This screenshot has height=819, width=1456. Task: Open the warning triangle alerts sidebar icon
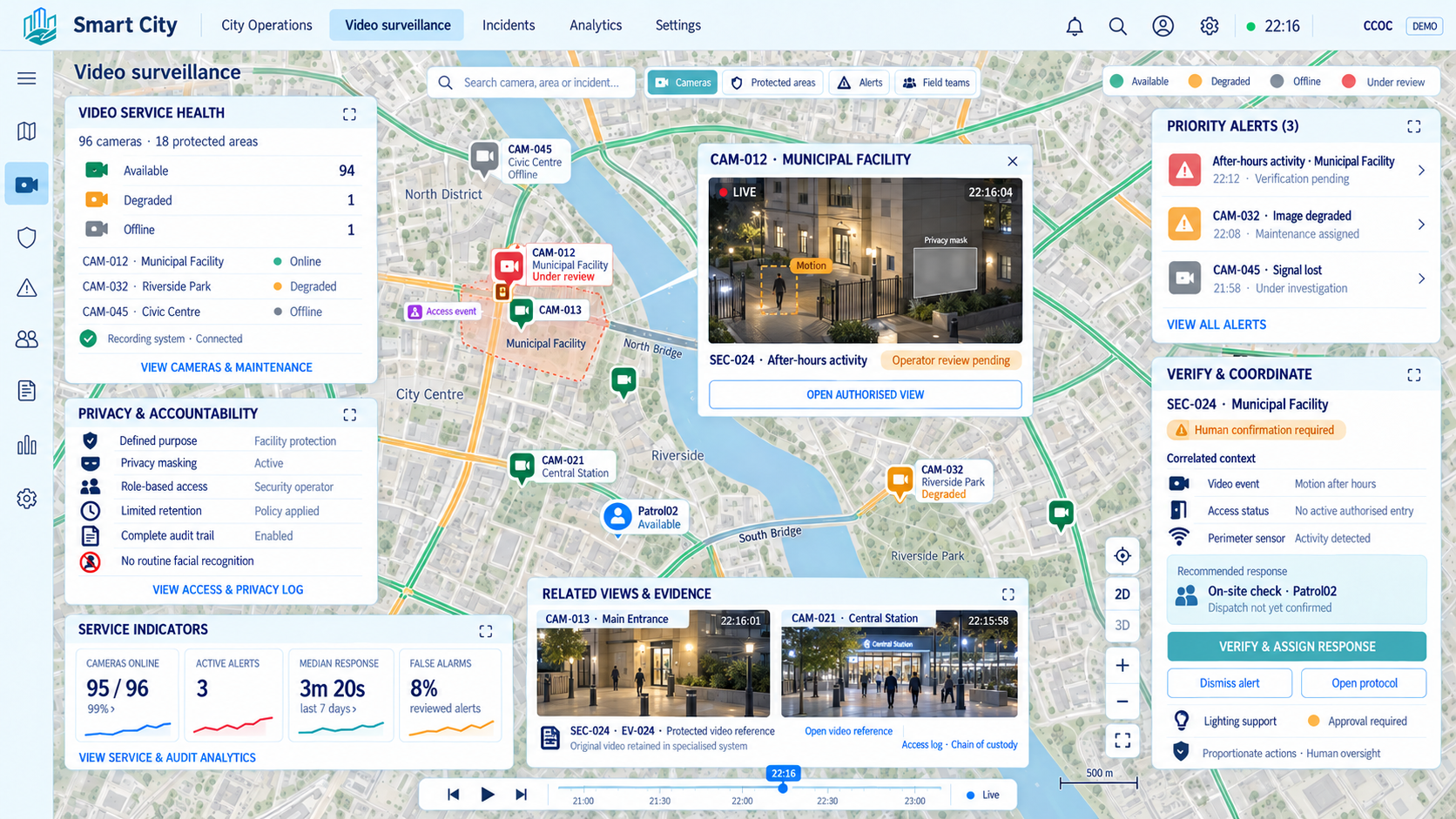pyautogui.click(x=27, y=288)
